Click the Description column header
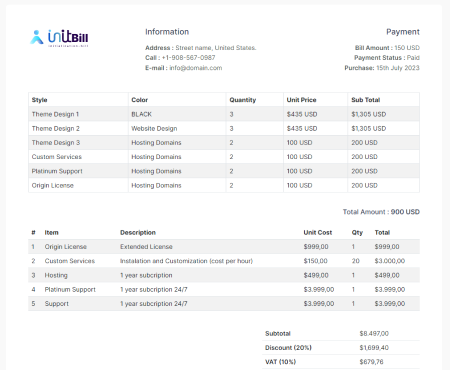The height and width of the screenshot is (370, 450). point(138,233)
